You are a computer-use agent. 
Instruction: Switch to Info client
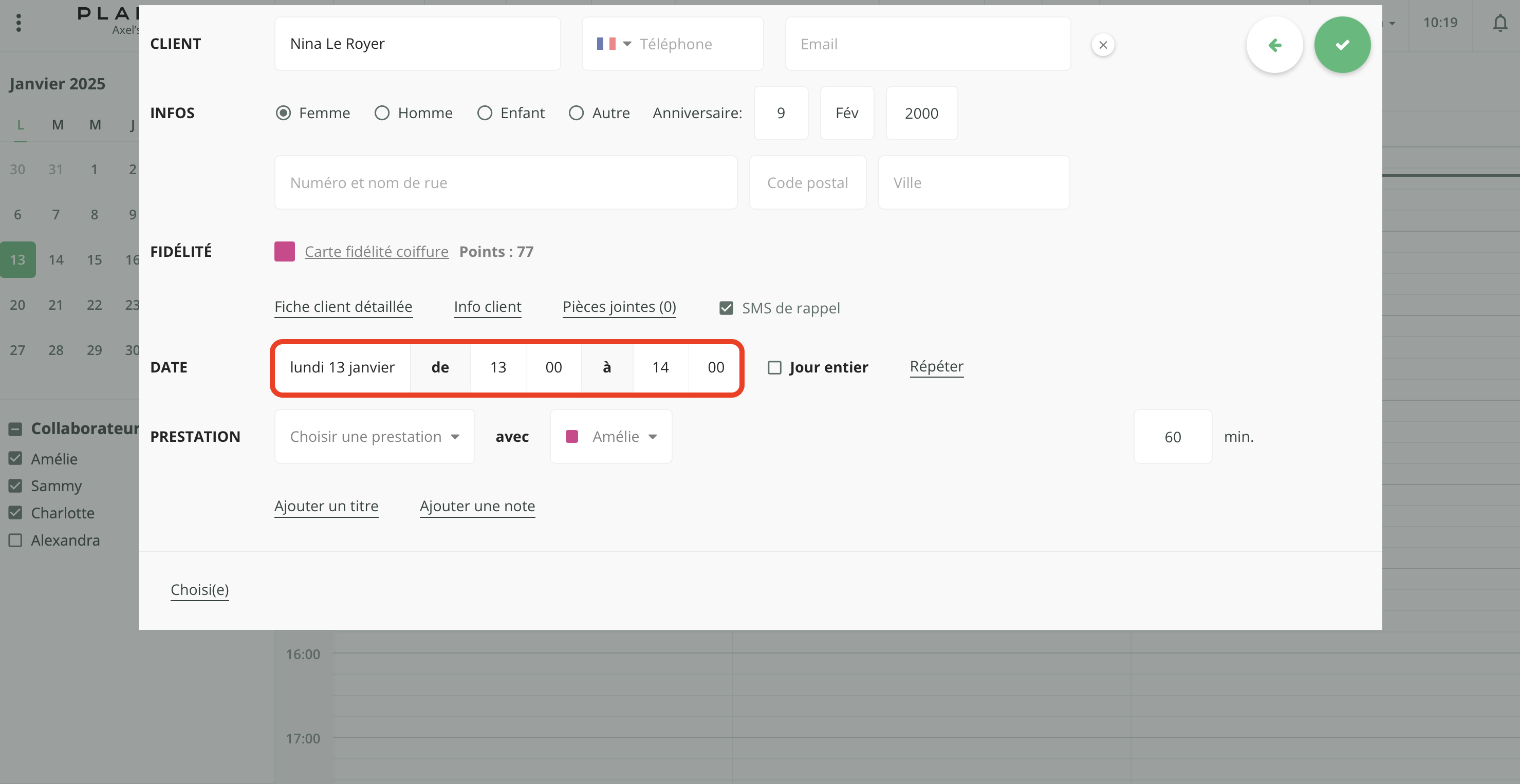[487, 307]
